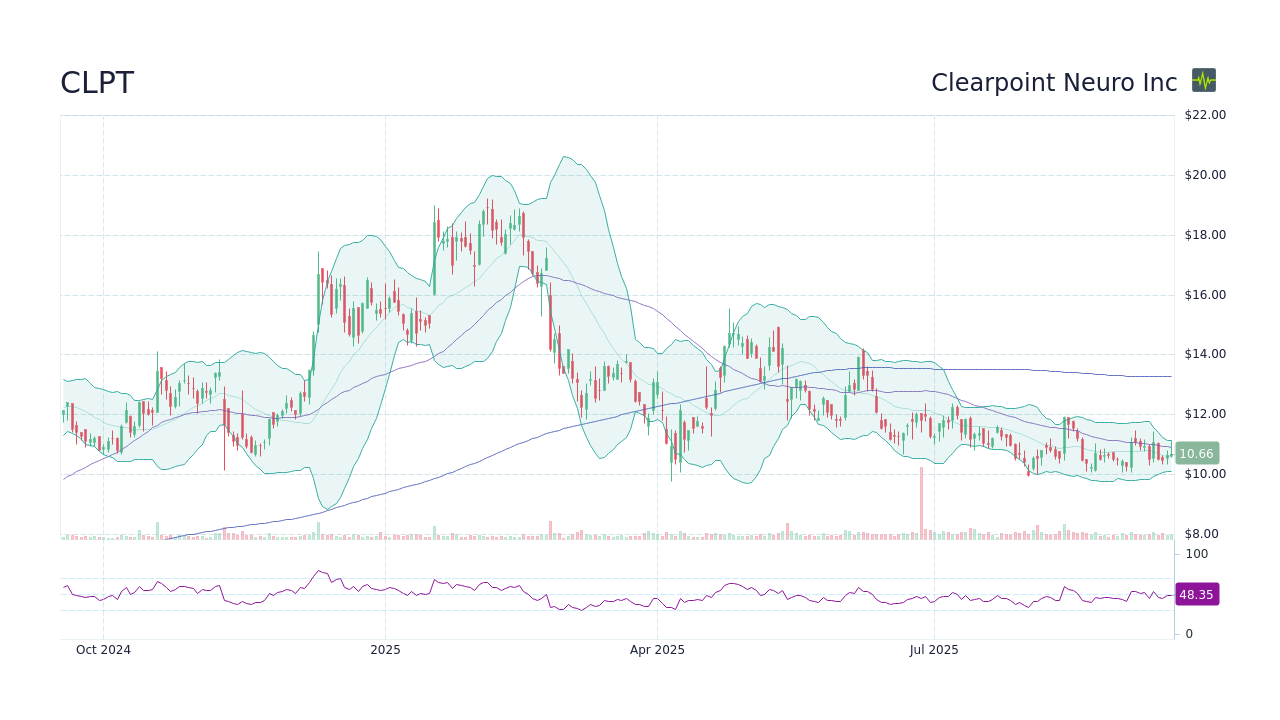Click the Clearpoint Neuro Inc title
The width and height of the screenshot is (1280, 720).
click(x=1054, y=83)
